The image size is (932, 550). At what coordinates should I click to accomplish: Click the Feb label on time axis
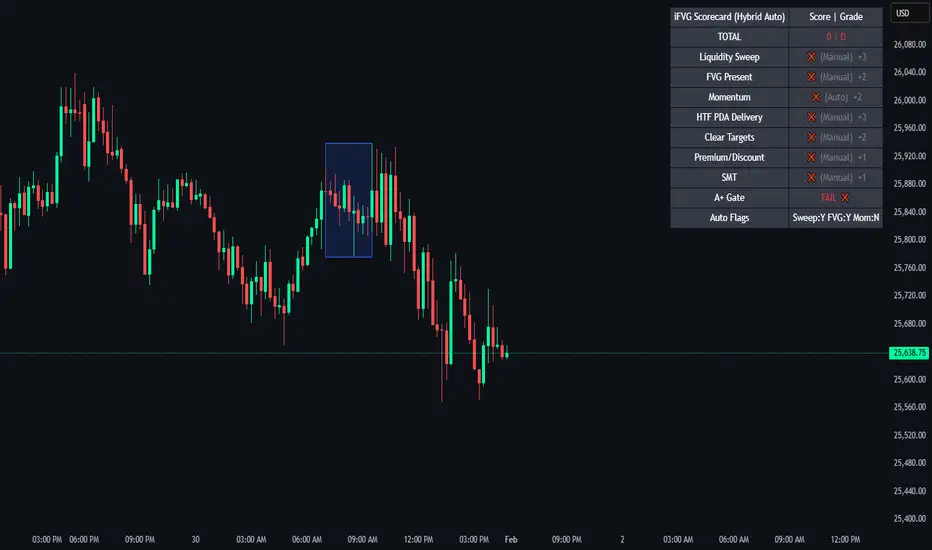(511, 540)
